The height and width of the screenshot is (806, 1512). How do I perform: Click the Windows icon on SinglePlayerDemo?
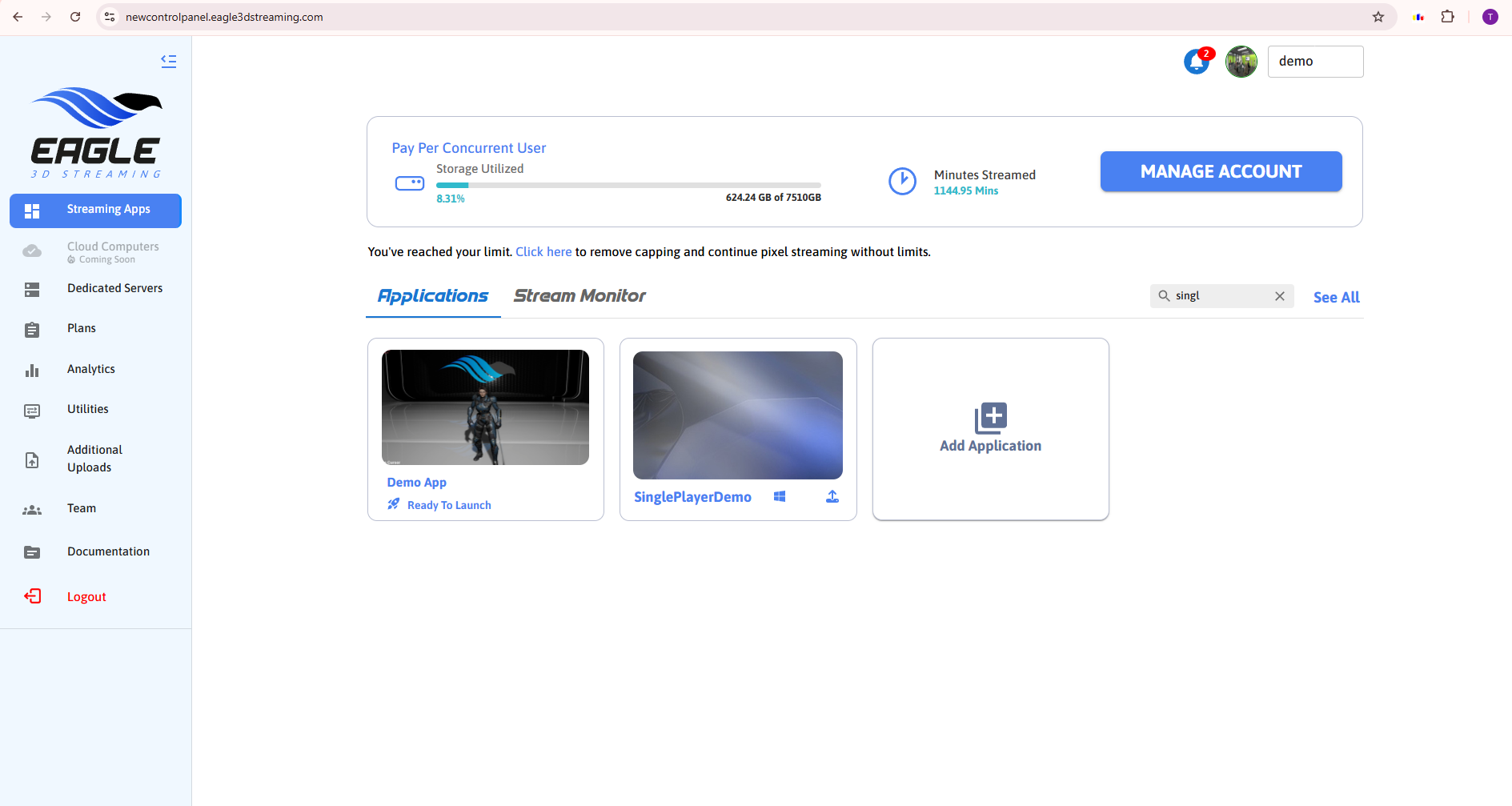pos(780,496)
